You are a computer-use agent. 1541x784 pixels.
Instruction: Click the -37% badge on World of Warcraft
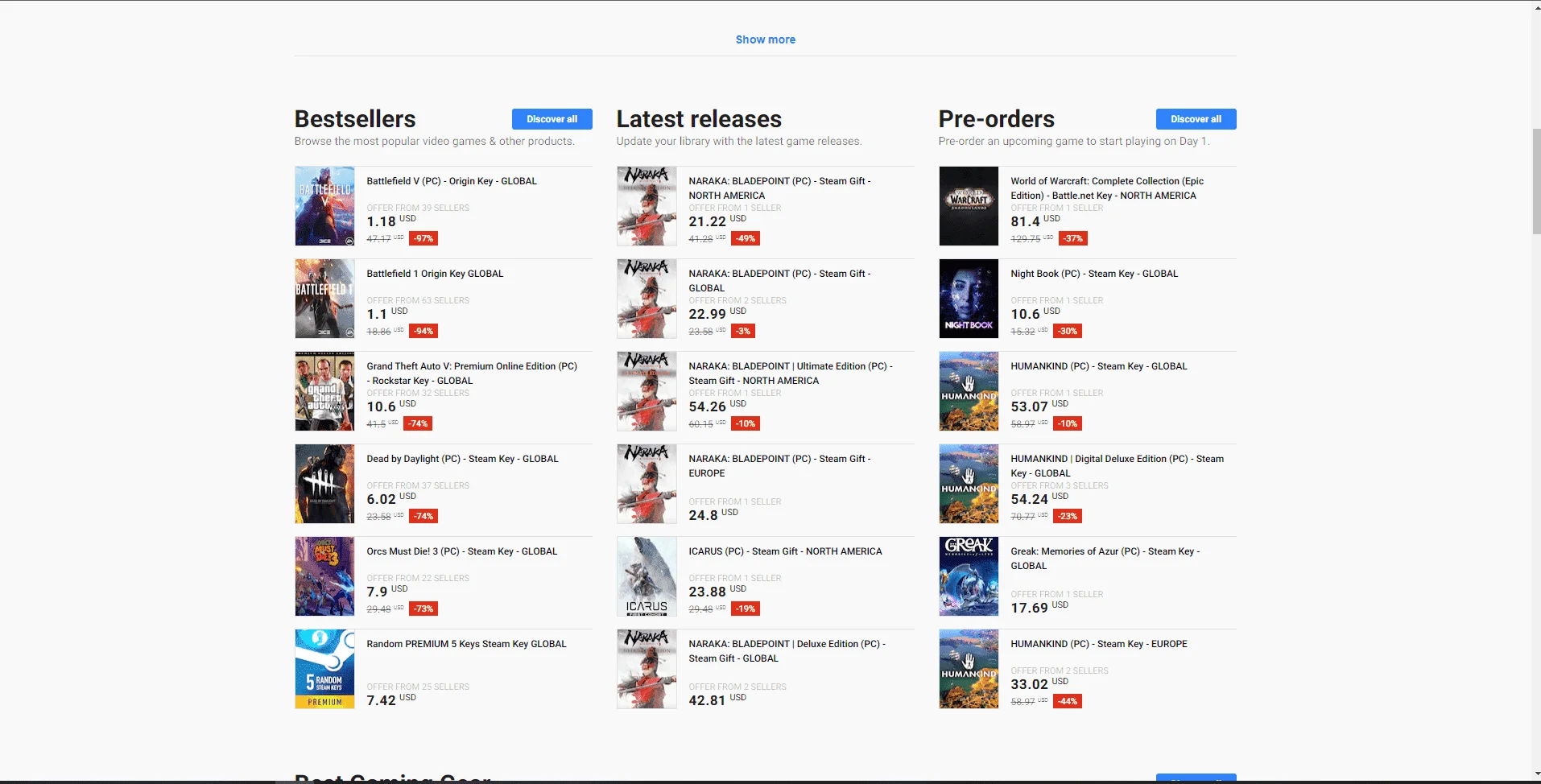click(1073, 238)
